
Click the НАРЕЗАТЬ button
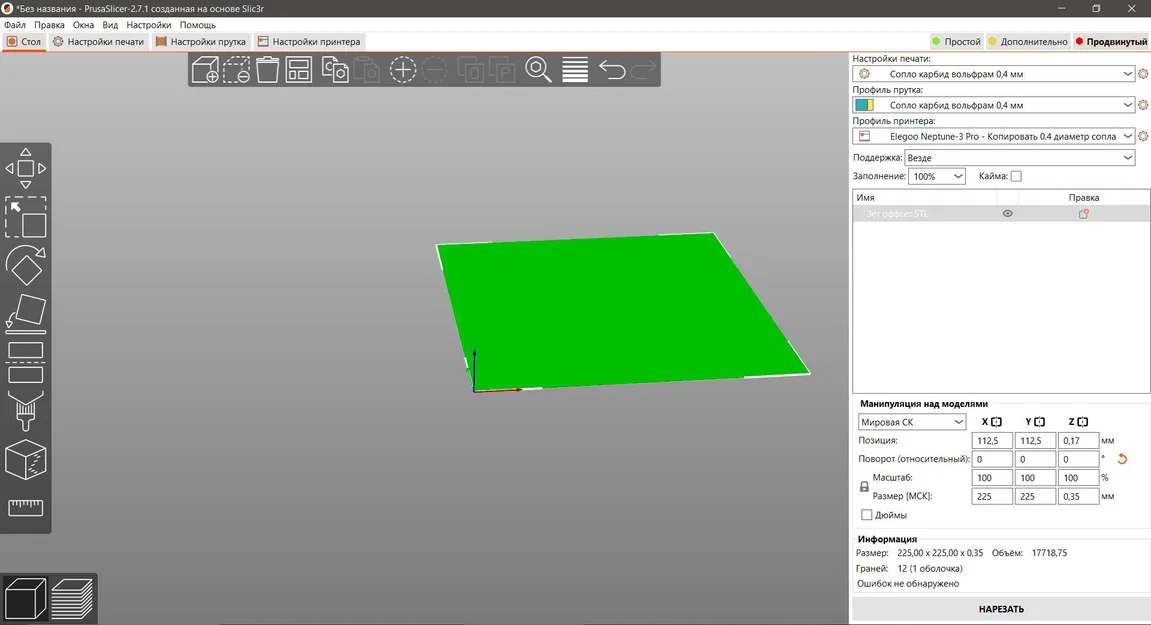point(1000,608)
